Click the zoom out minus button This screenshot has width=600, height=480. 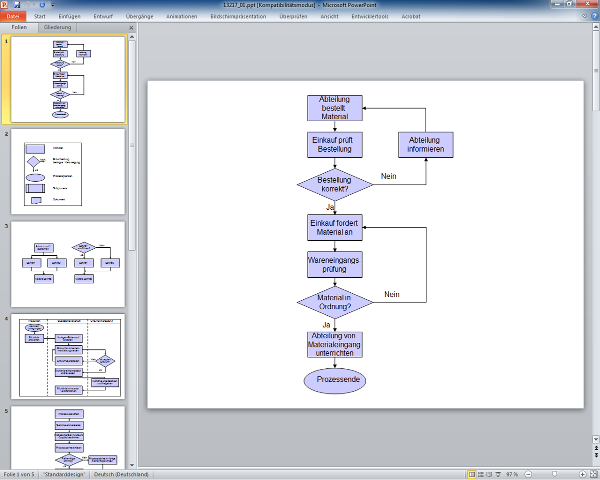[x=530, y=474]
